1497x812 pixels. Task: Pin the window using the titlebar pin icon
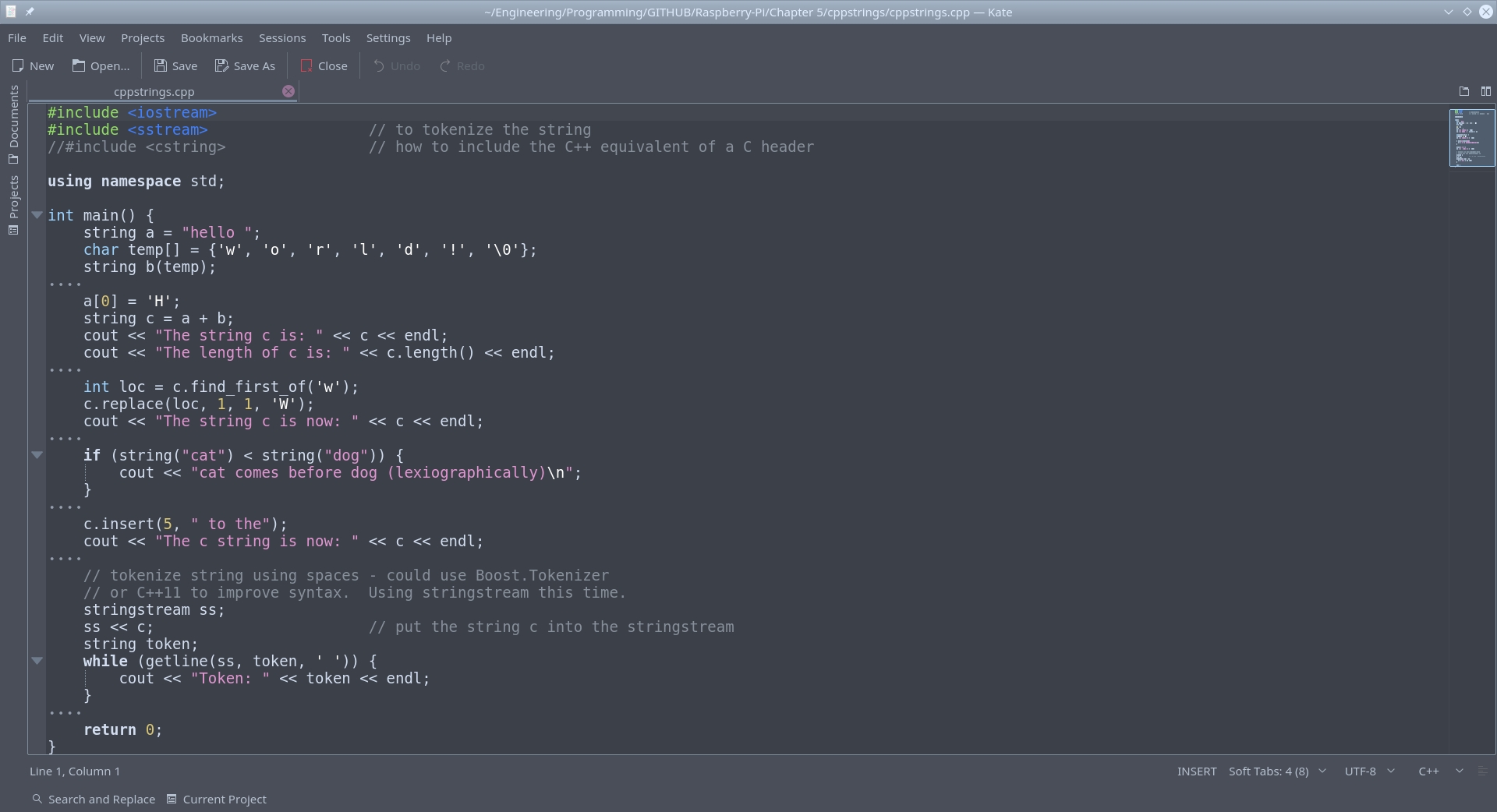(x=30, y=12)
